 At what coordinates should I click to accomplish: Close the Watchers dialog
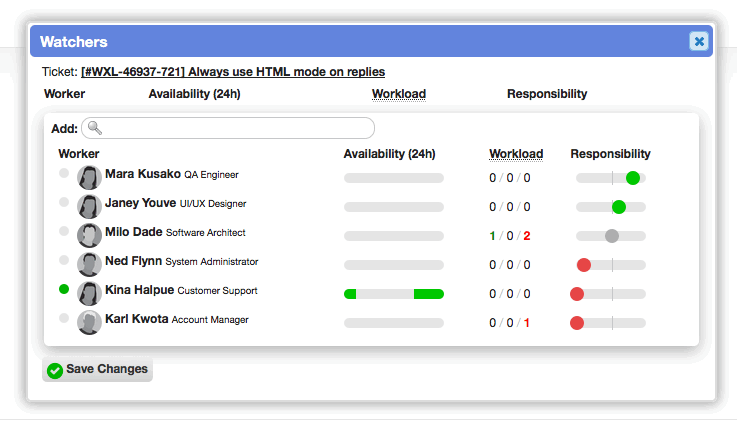[699, 41]
